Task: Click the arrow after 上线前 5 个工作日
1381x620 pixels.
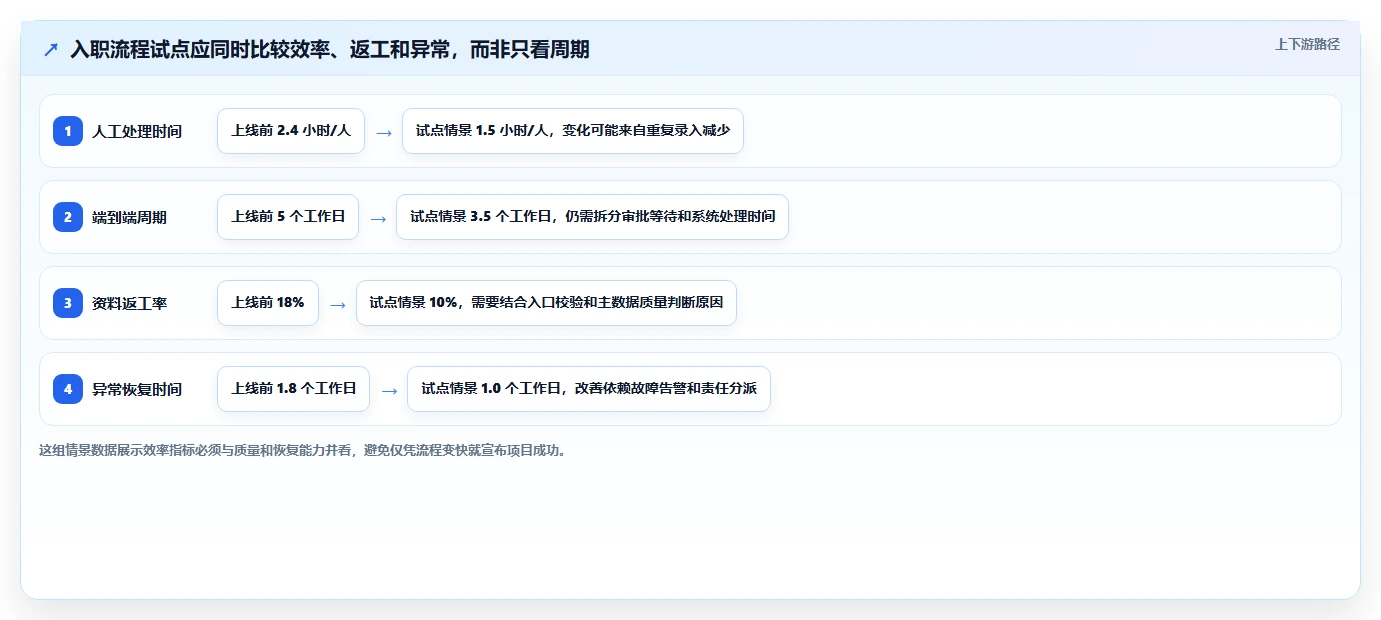Action: (377, 218)
